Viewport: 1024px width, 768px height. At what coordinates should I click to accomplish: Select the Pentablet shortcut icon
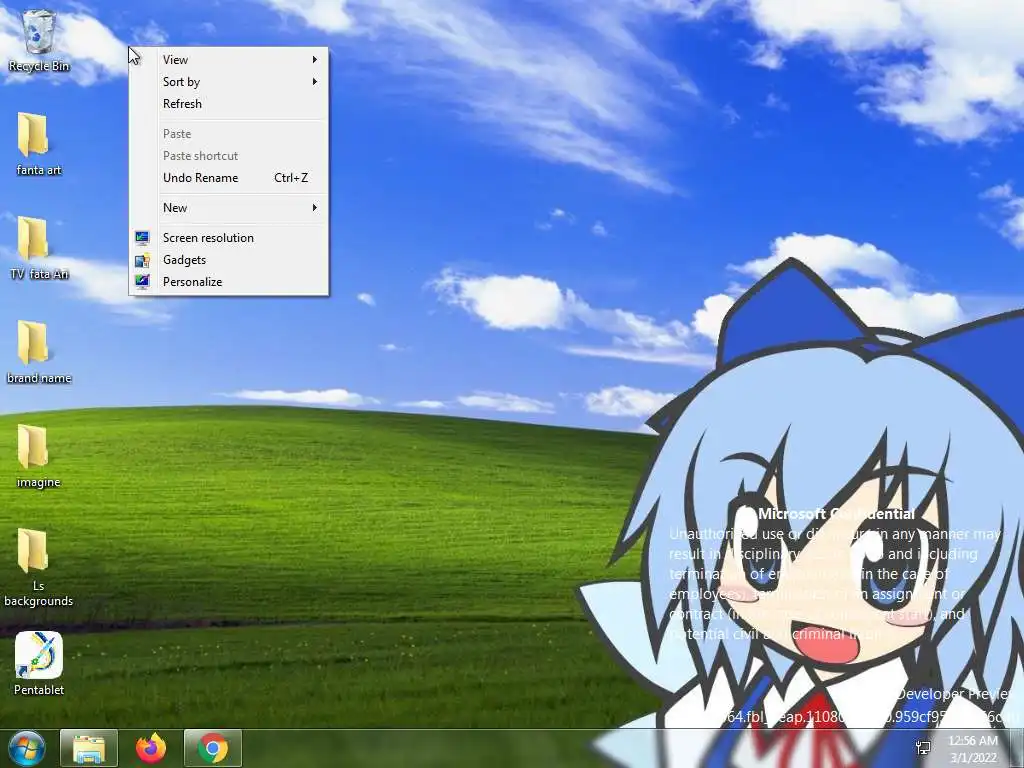click(39, 655)
